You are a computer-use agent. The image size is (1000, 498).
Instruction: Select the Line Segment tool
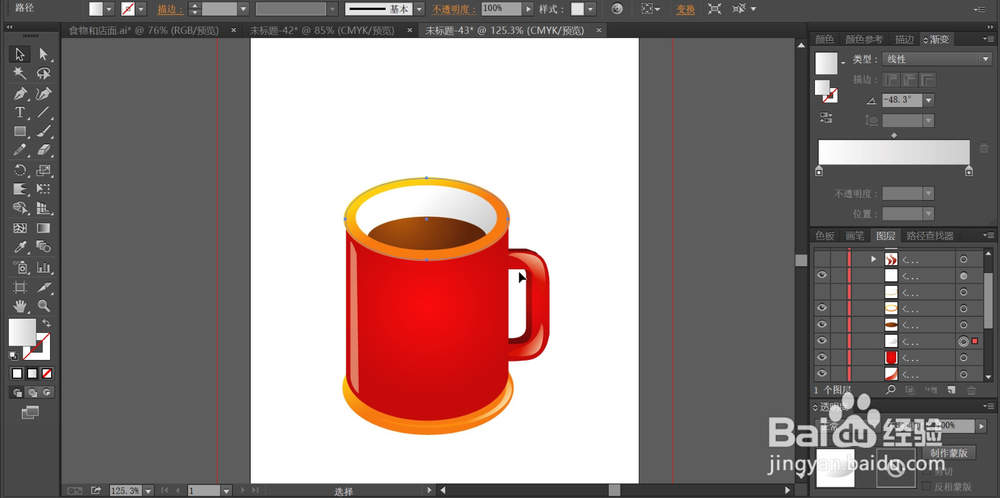tap(43, 112)
